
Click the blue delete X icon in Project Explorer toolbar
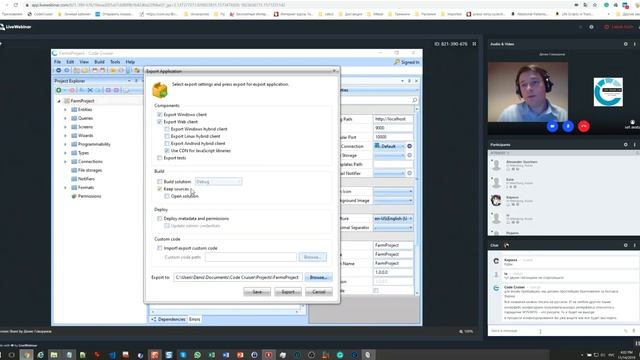pyautogui.click(x=90, y=90)
